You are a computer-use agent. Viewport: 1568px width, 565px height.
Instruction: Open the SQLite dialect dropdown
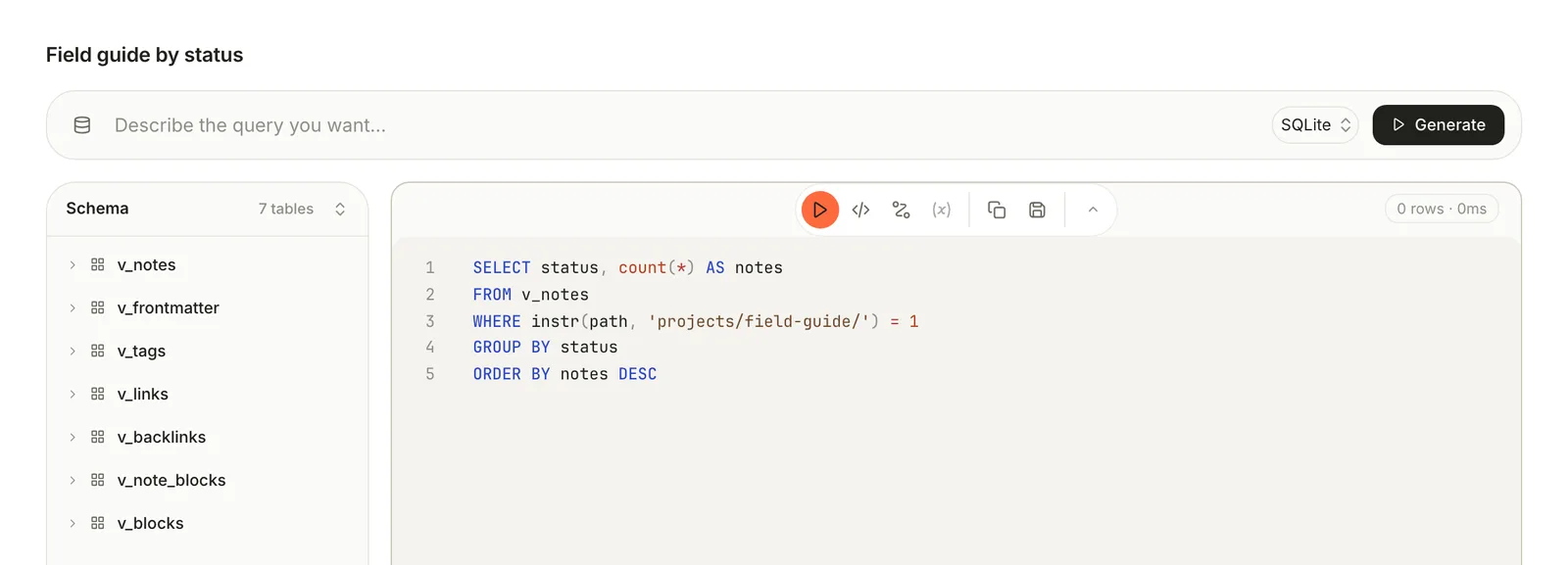1315,125
